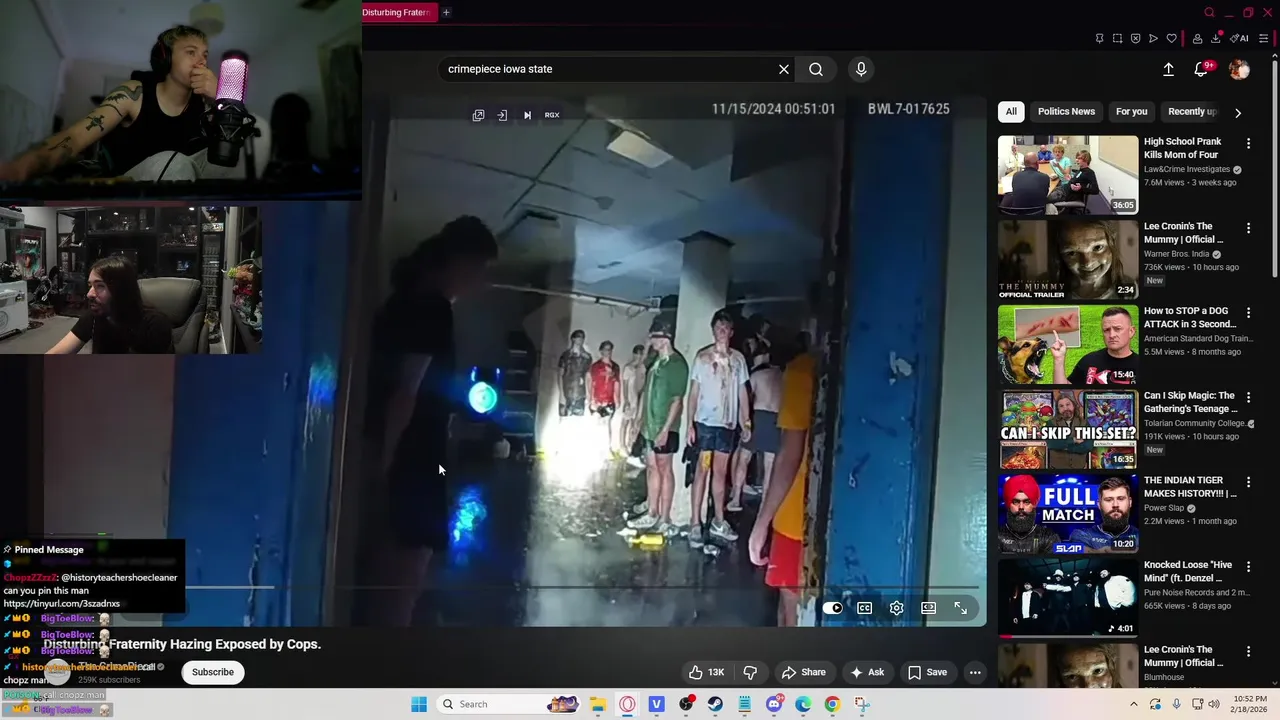Image resolution: width=1280 pixels, height=720 pixels.
Task: Open the player settings gear
Action: [897, 608]
